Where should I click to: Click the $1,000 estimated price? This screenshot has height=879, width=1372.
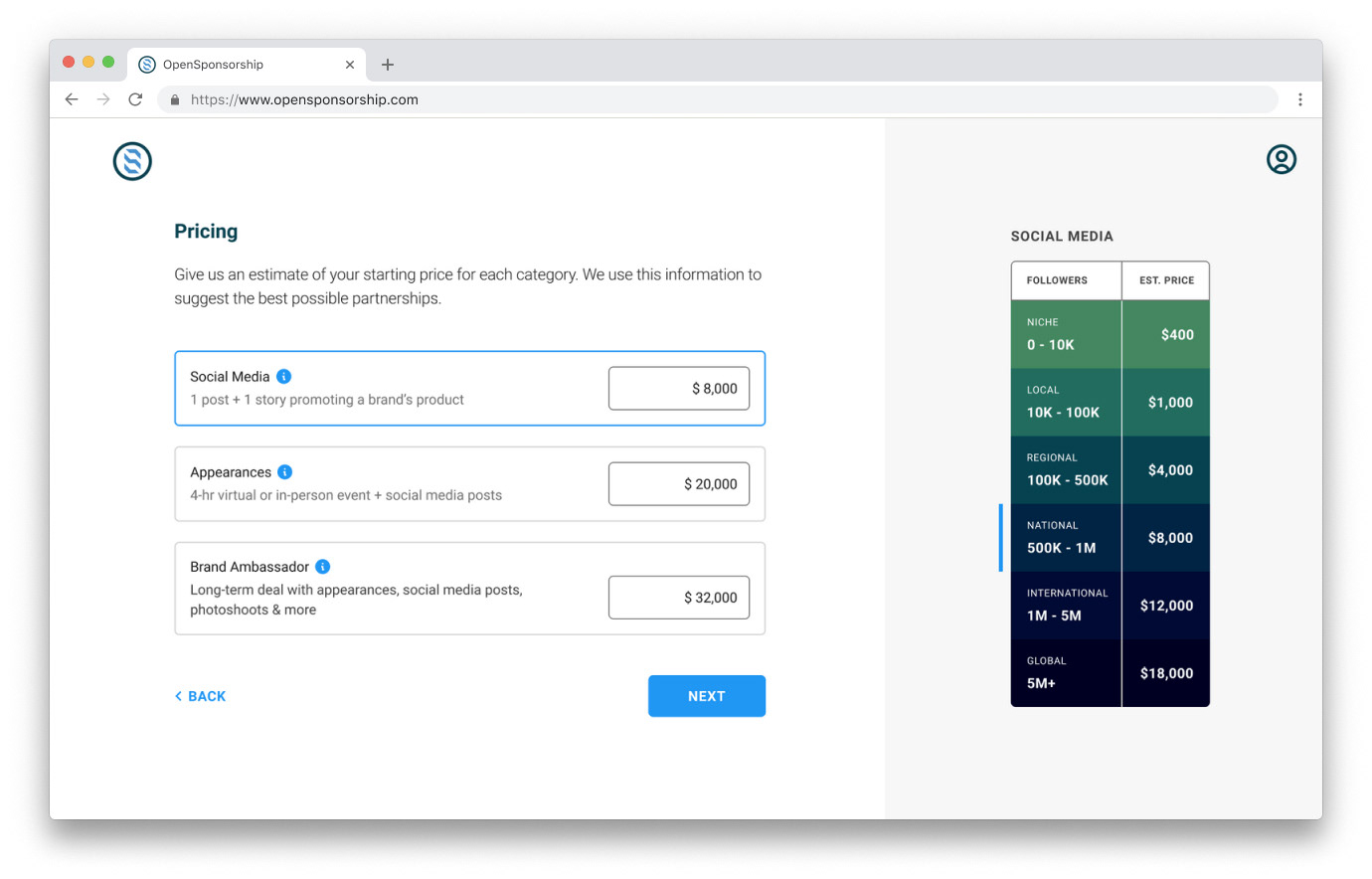point(1170,403)
